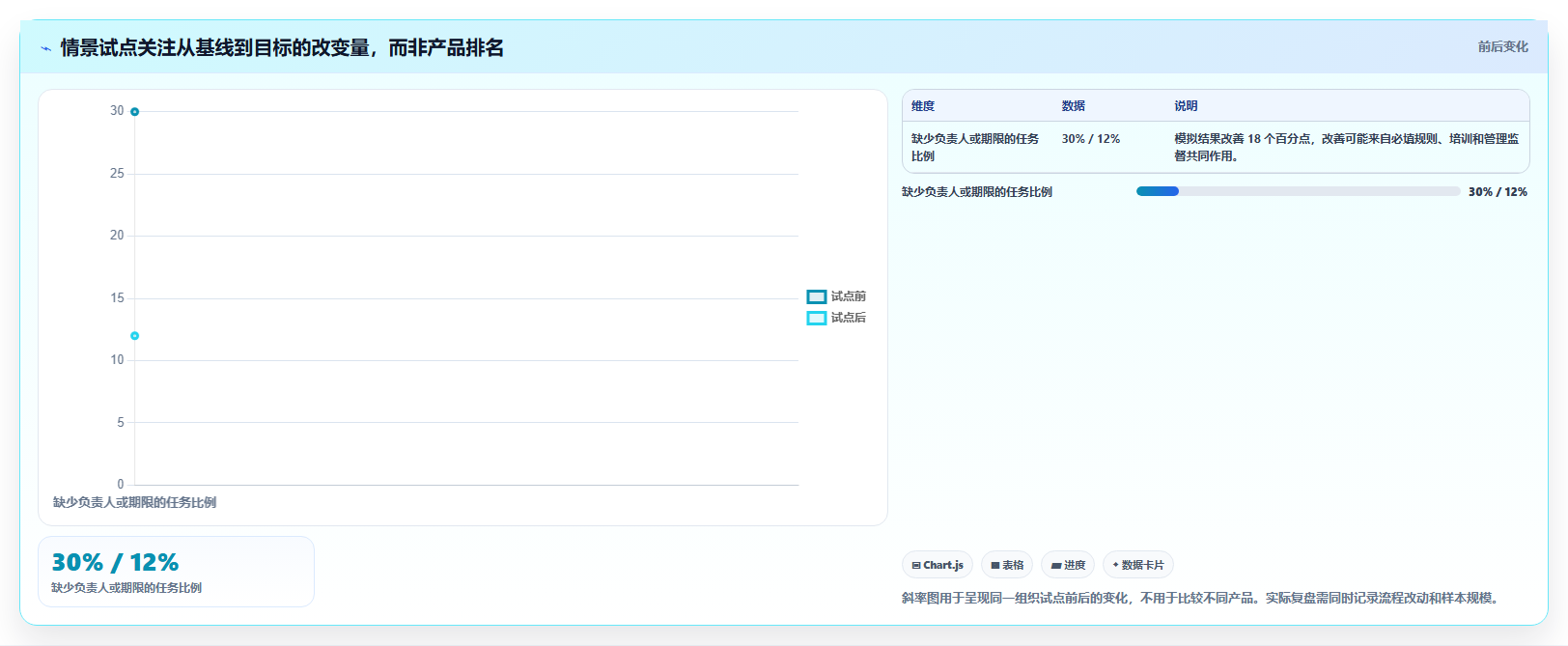This screenshot has height=646, width=1568.
Task: Click the trend icon beside the title
Action: (45, 48)
